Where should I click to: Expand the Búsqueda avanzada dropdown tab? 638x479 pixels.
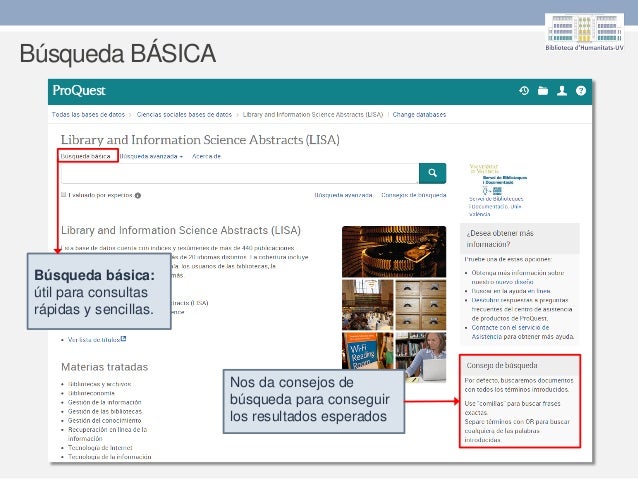(151, 156)
